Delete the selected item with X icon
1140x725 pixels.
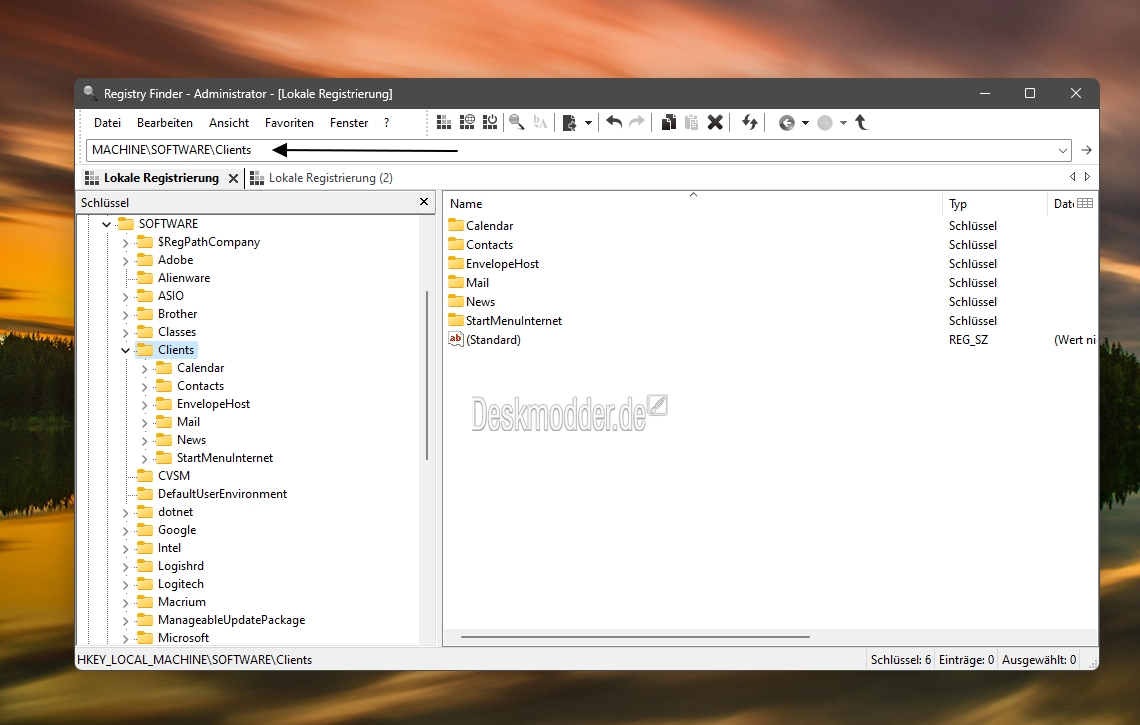[x=715, y=123]
